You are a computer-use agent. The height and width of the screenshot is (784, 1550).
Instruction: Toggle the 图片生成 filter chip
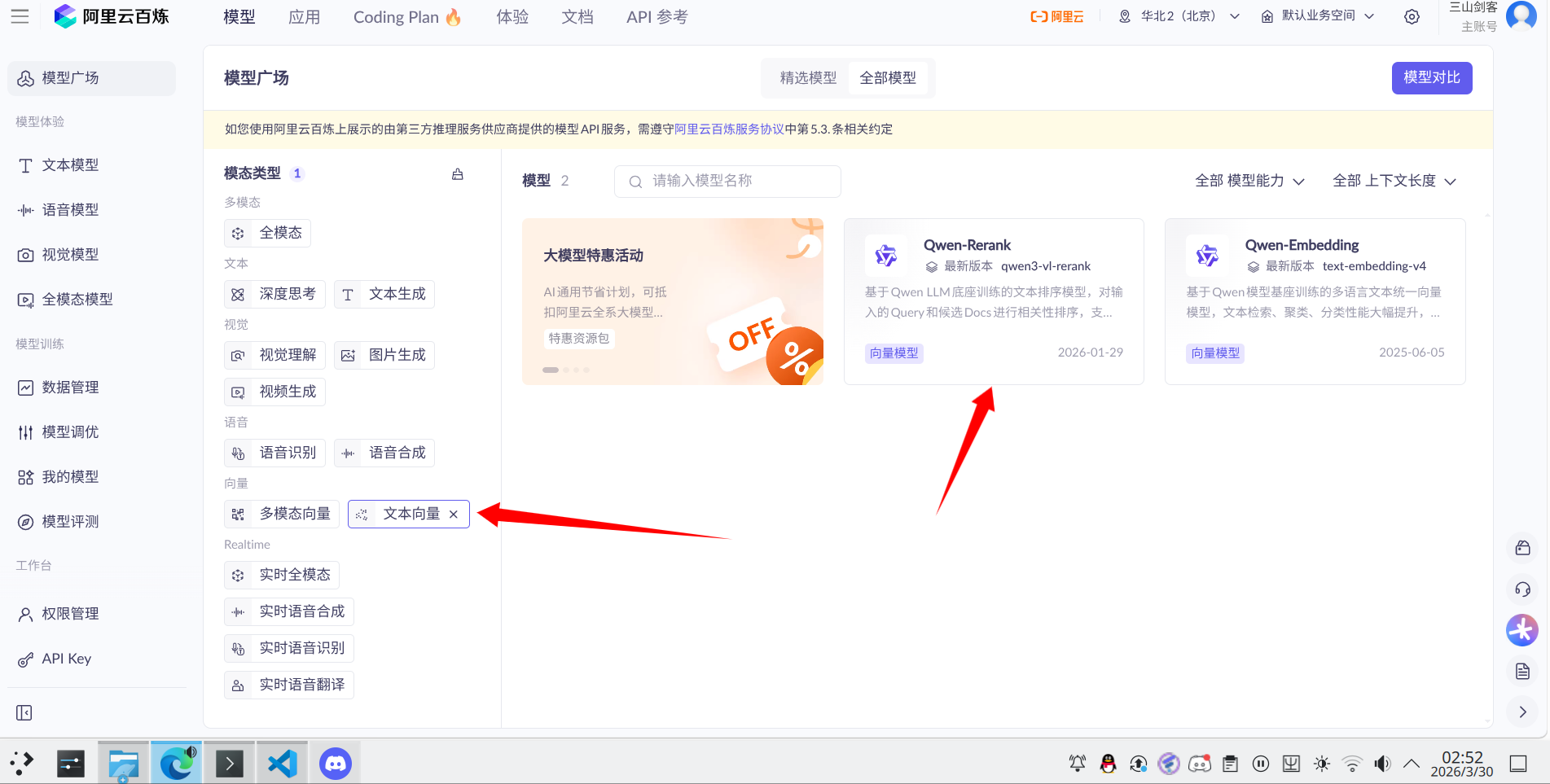(x=384, y=355)
